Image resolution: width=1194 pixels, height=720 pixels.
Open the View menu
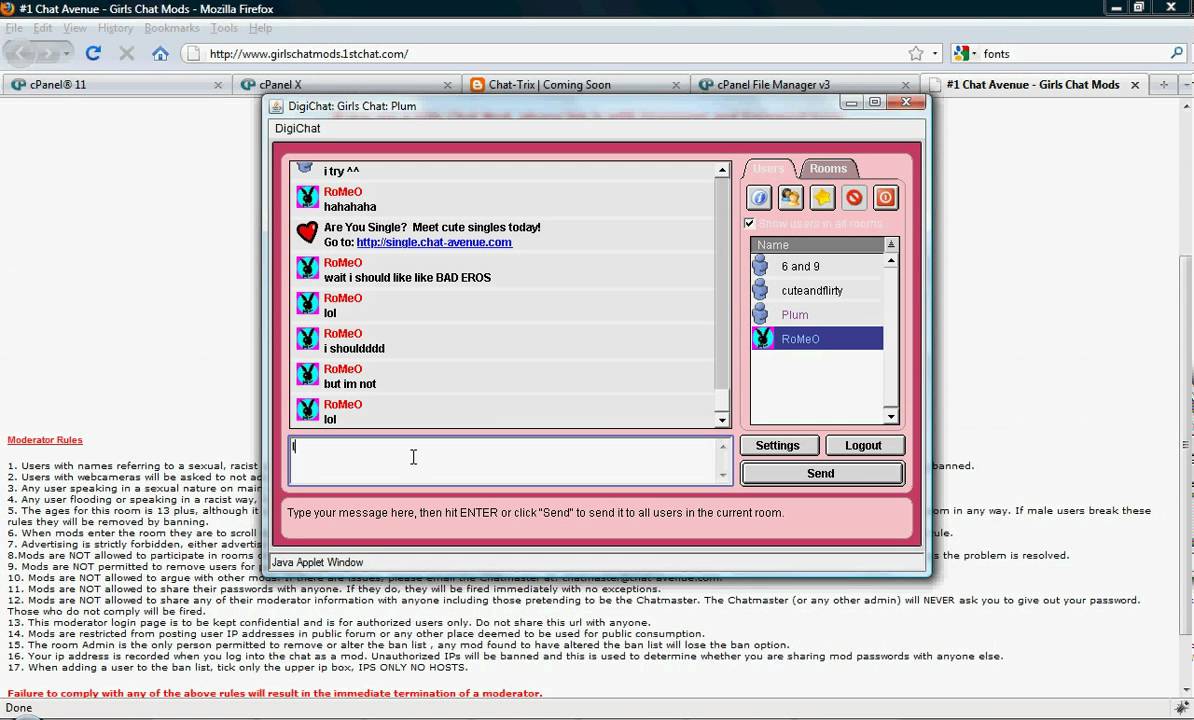point(75,28)
